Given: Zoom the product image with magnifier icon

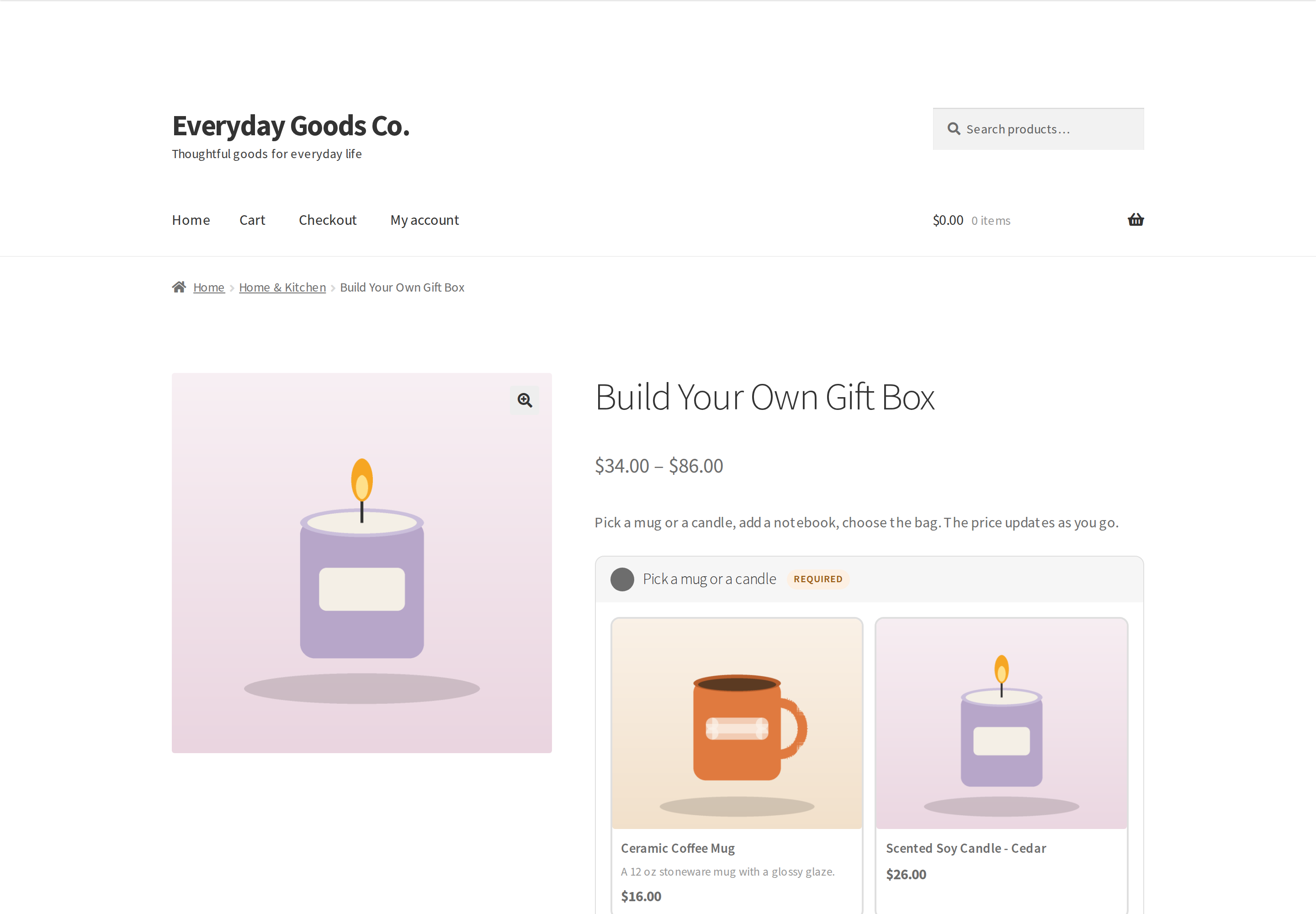Looking at the screenshot, I should coord(525,400).
